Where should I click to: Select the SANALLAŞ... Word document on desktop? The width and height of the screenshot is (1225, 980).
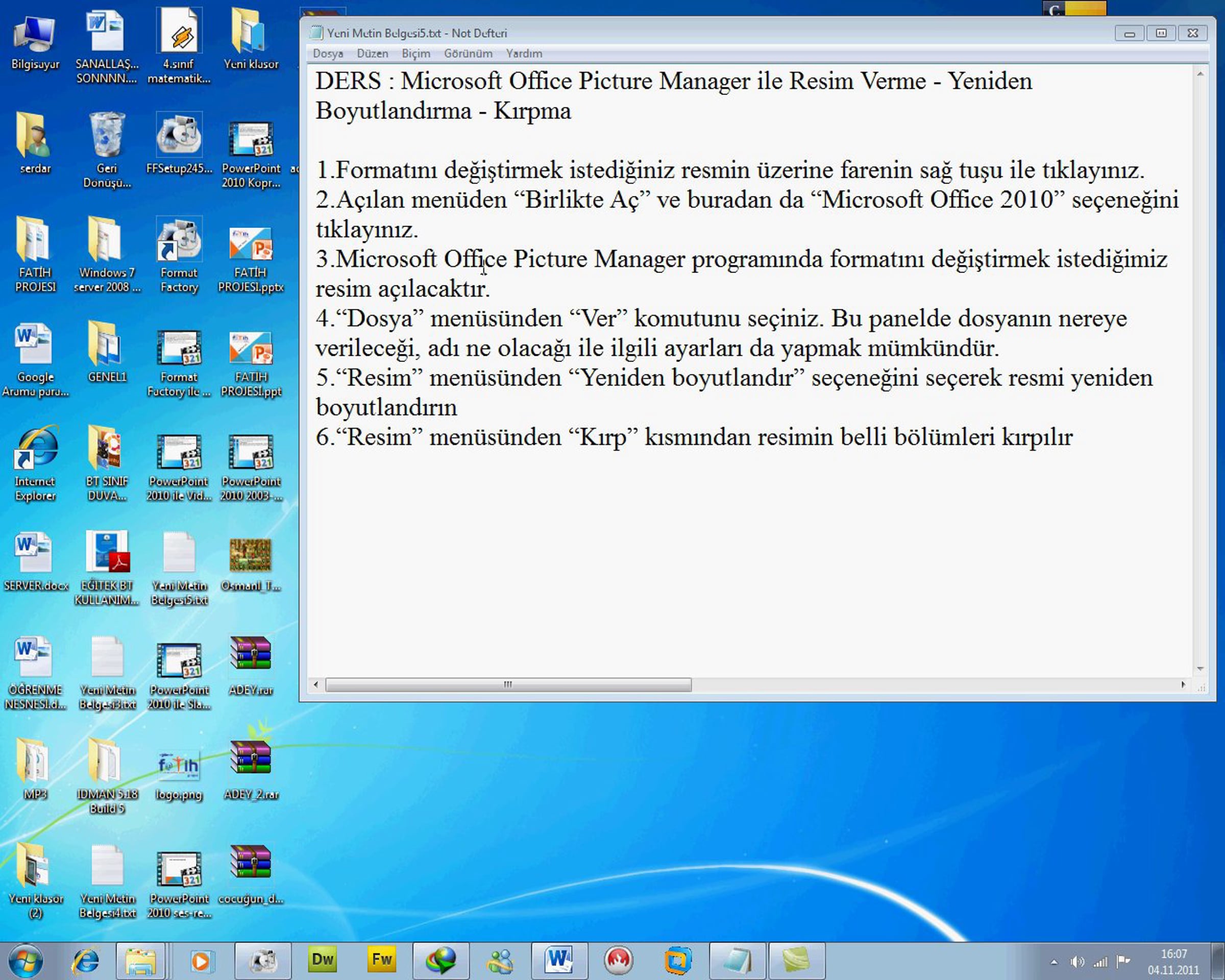(x=106, y=46)
